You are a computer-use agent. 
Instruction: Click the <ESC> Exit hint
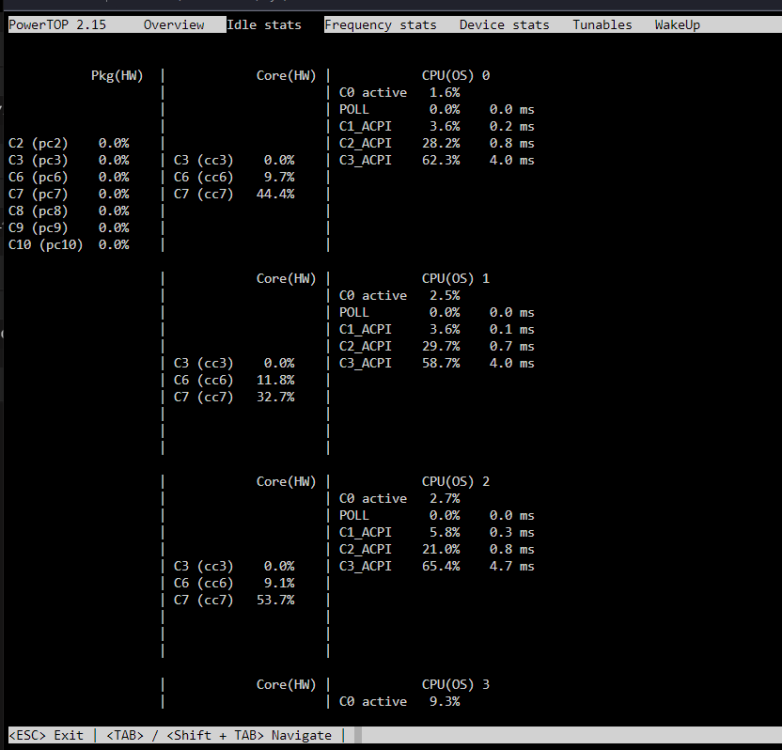pyautogui.click(x=46, y=736)
